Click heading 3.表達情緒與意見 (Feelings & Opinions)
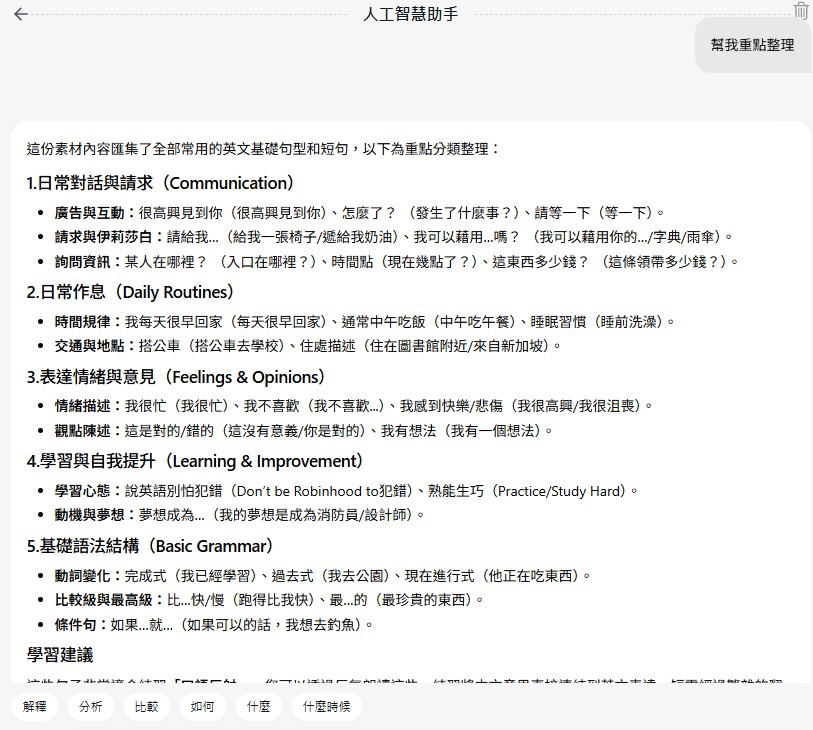Viewport: 813px width, 730px height. [176, 377]
